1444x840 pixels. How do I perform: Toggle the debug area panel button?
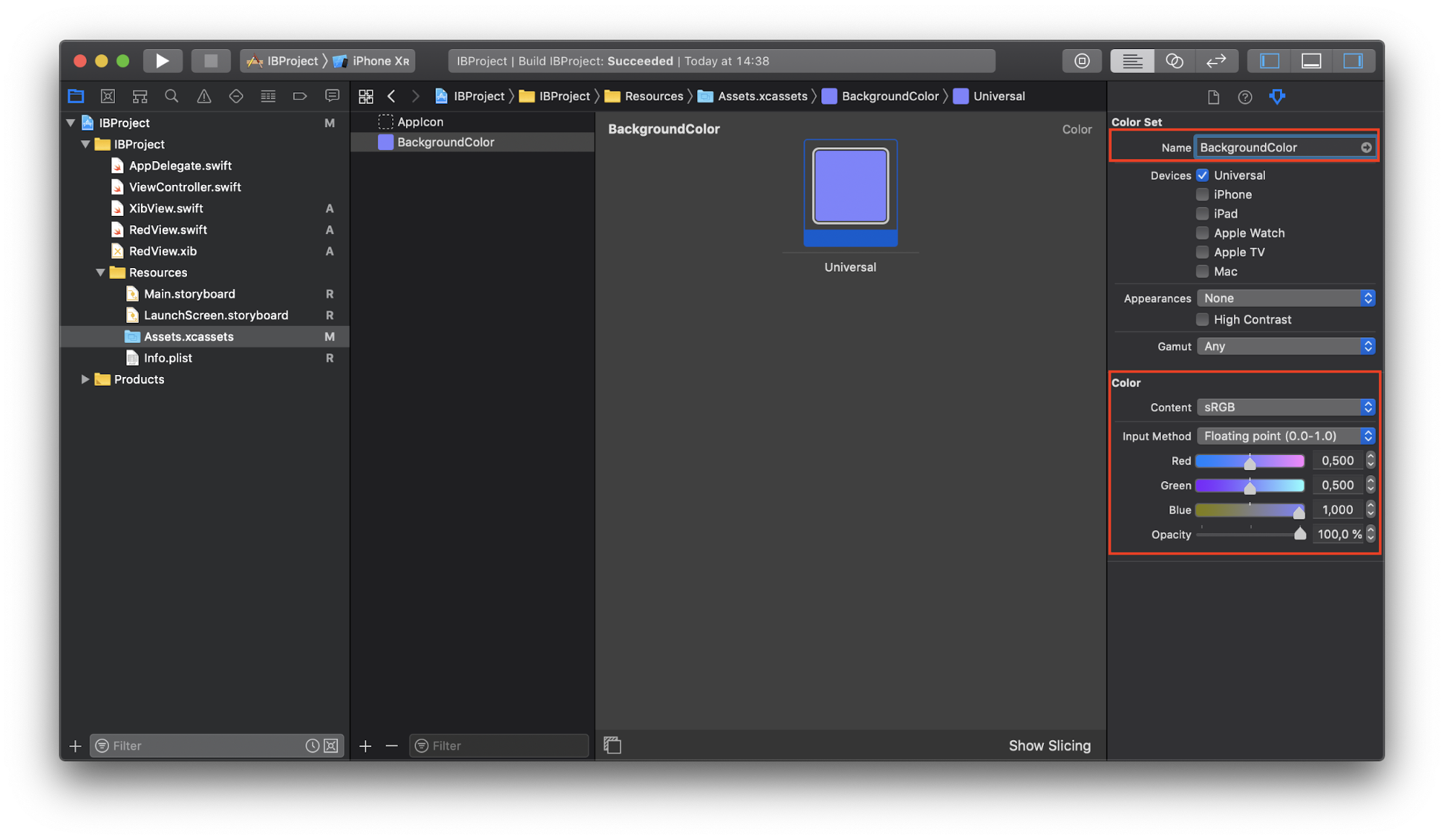(1311, 61)
